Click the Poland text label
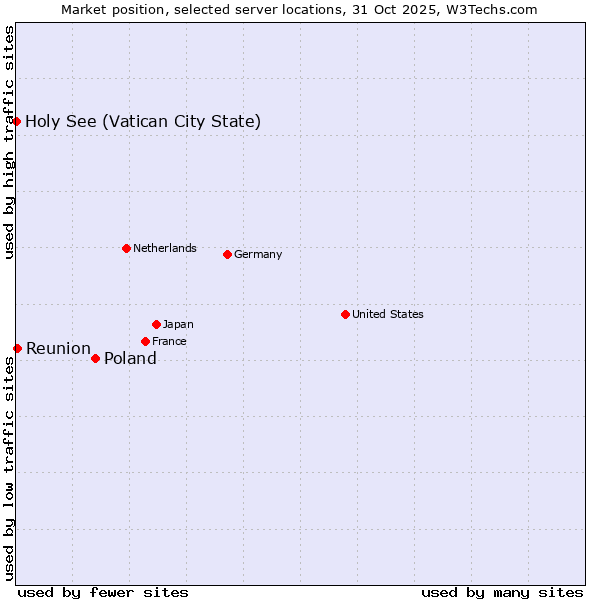Screen dimensions: 600x600 [x=130, y=359]
